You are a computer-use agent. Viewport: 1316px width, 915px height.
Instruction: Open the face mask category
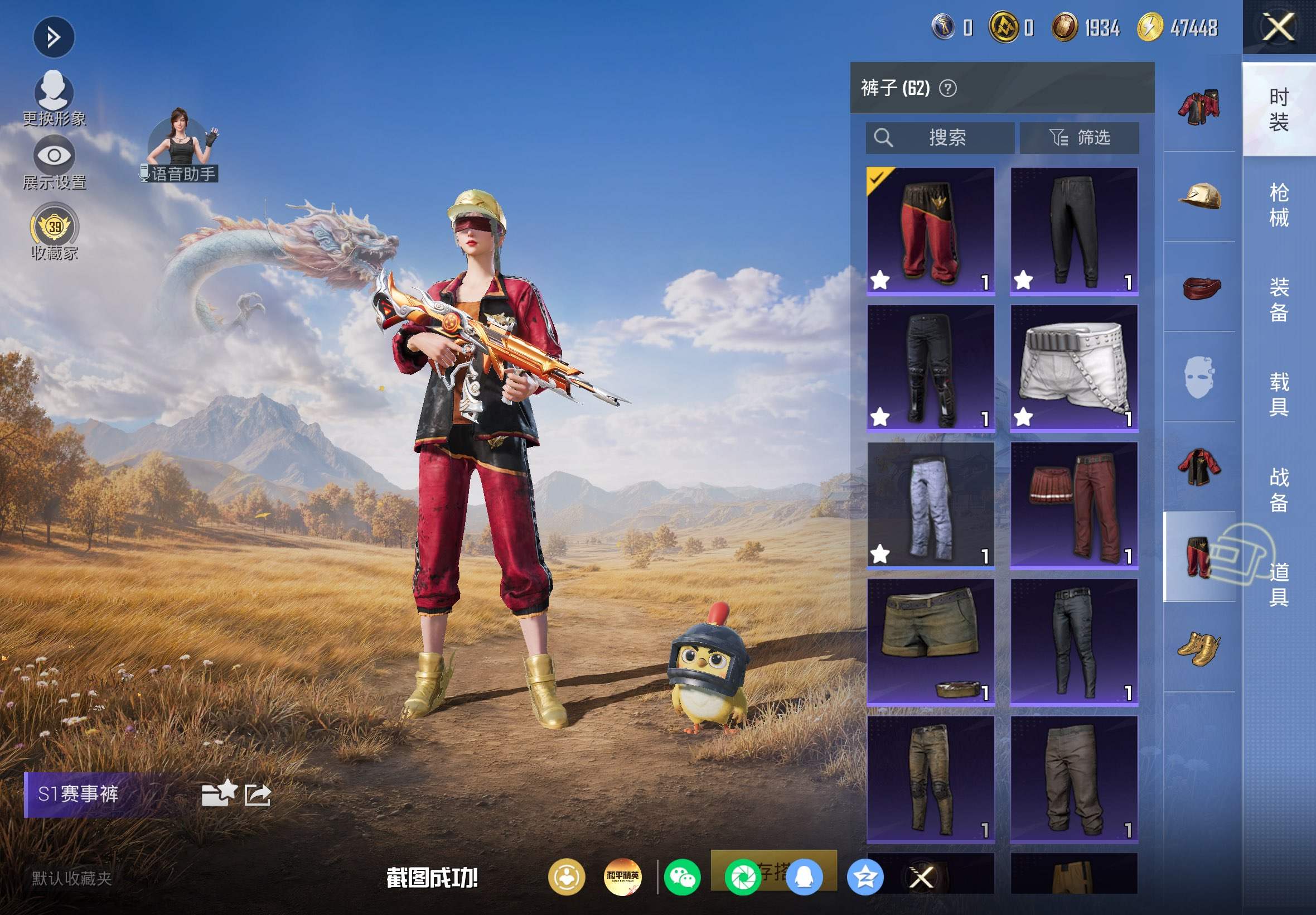tap(1199, 377)
